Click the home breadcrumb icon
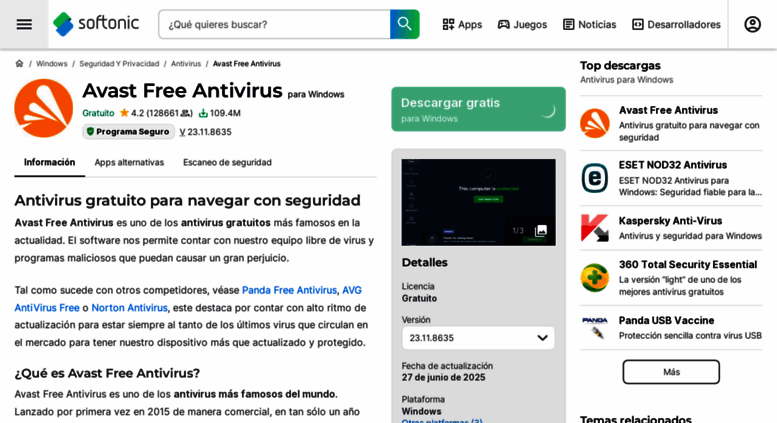 (x=19, y=64)
